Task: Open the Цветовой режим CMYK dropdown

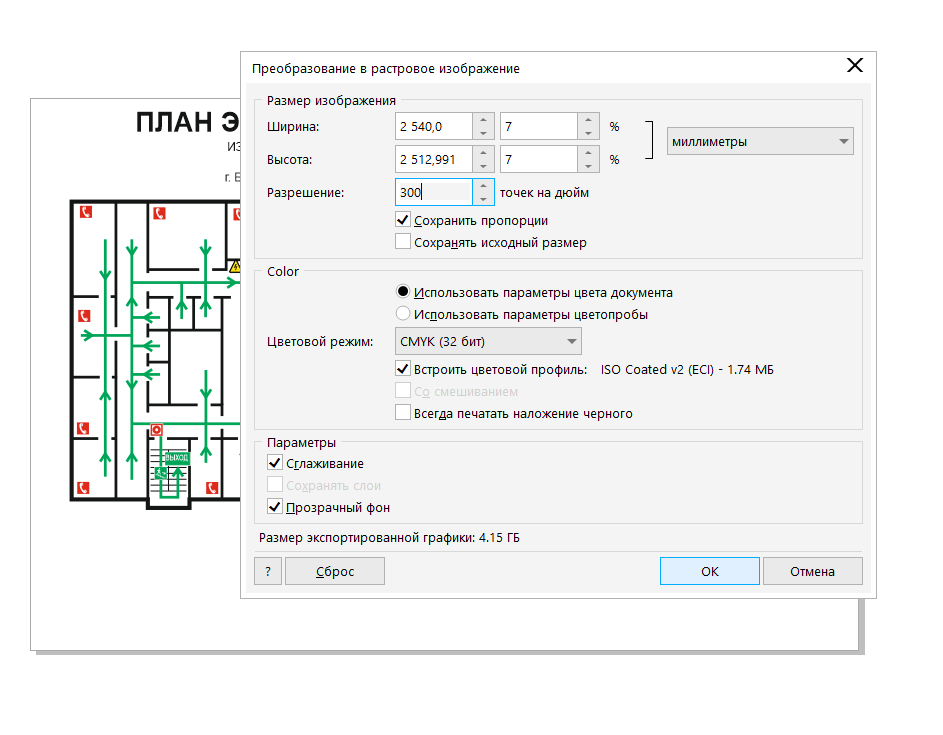Action: coord(488,342)
